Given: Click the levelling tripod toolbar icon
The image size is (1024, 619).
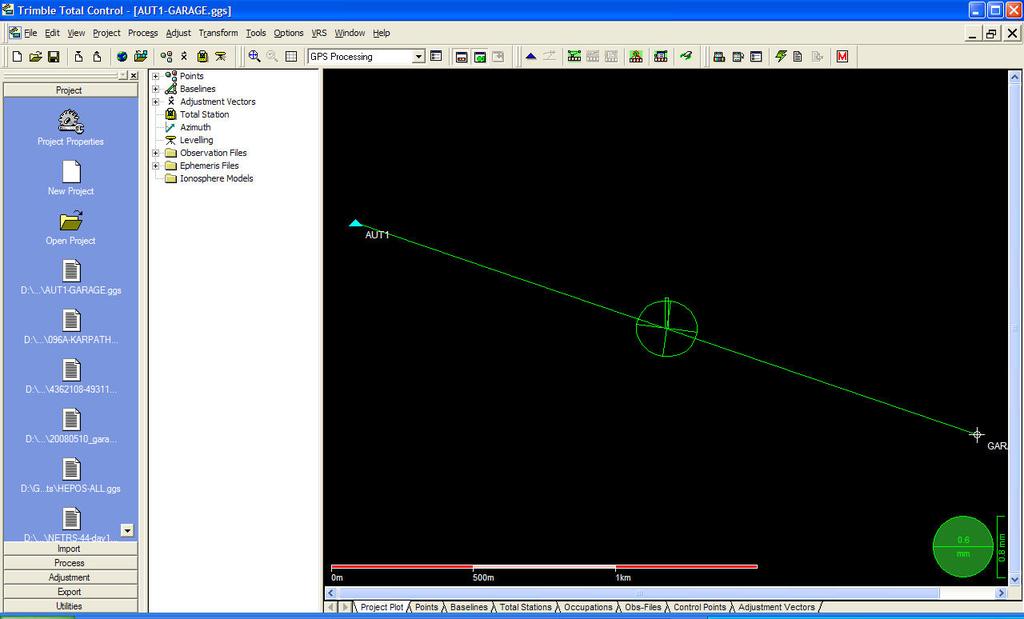Looking at the screenshot, I should [x=221, y=57].
